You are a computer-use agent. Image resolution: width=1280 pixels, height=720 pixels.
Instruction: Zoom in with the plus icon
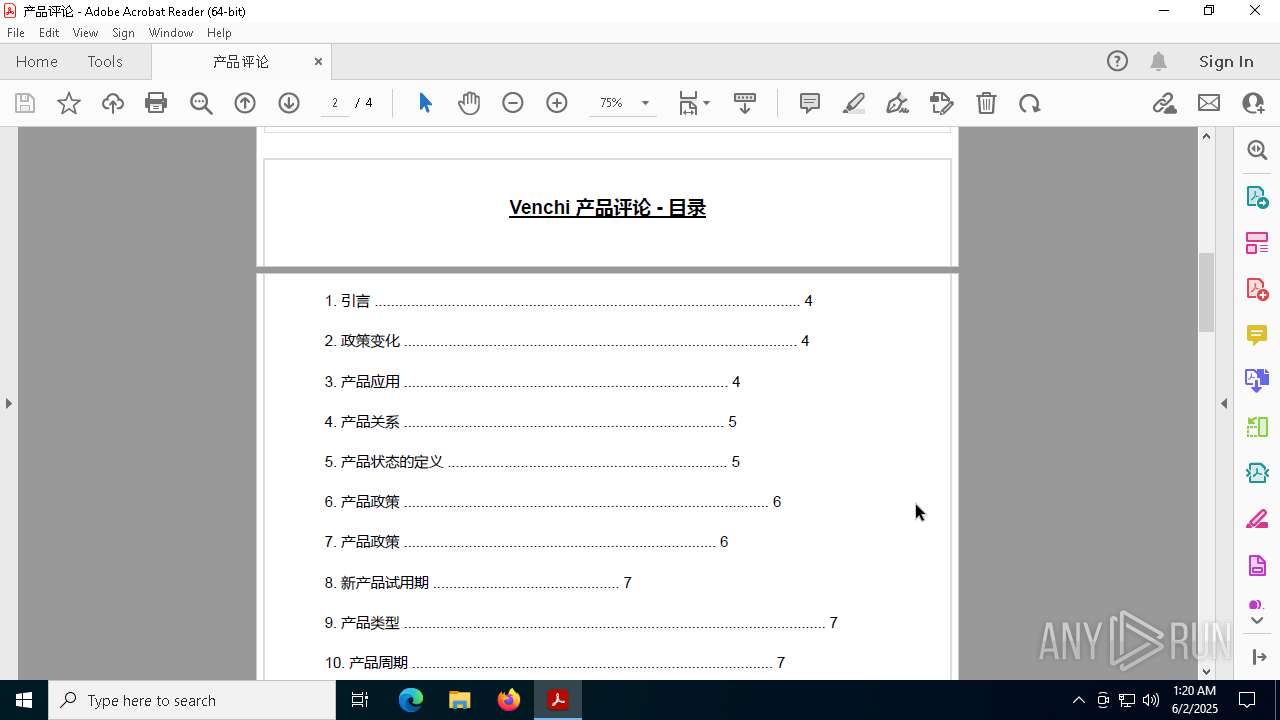tap(557, 103)
